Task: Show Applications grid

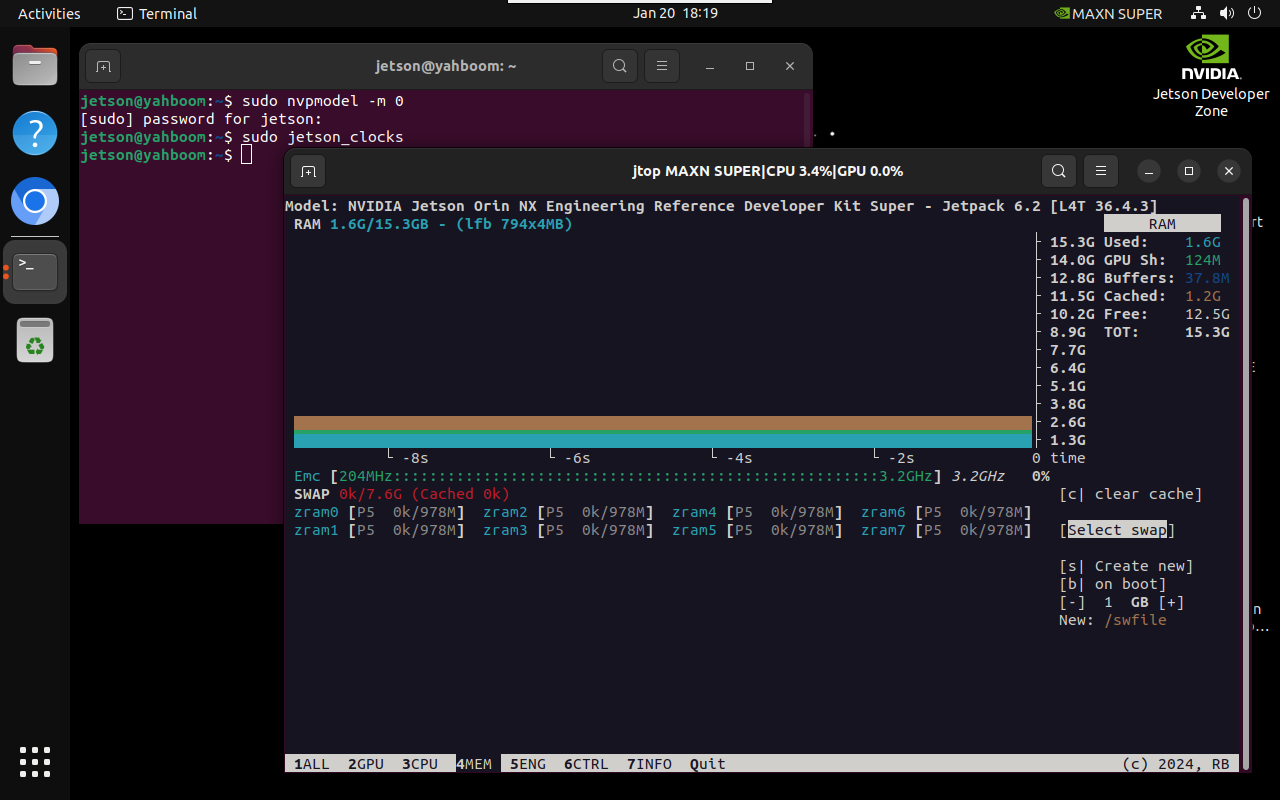Action: pyautogui.click(x=35, y=761)
